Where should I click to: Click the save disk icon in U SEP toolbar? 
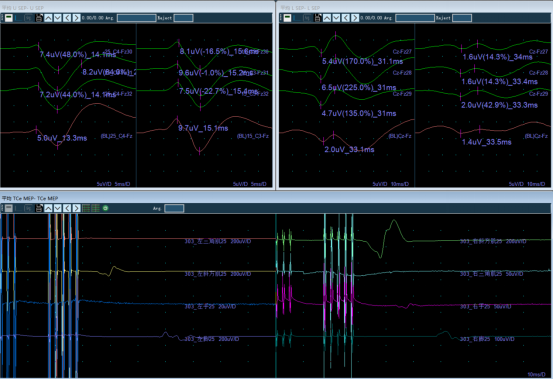pyautogui.click(x=39, y=18)
